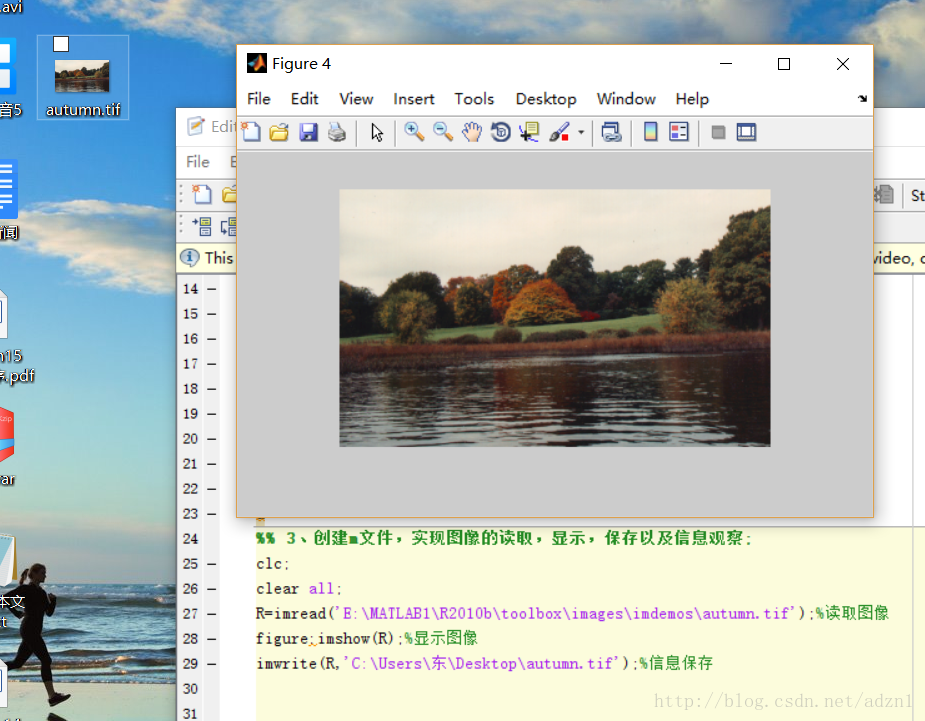Save figure using floppy disk icon

308,132
